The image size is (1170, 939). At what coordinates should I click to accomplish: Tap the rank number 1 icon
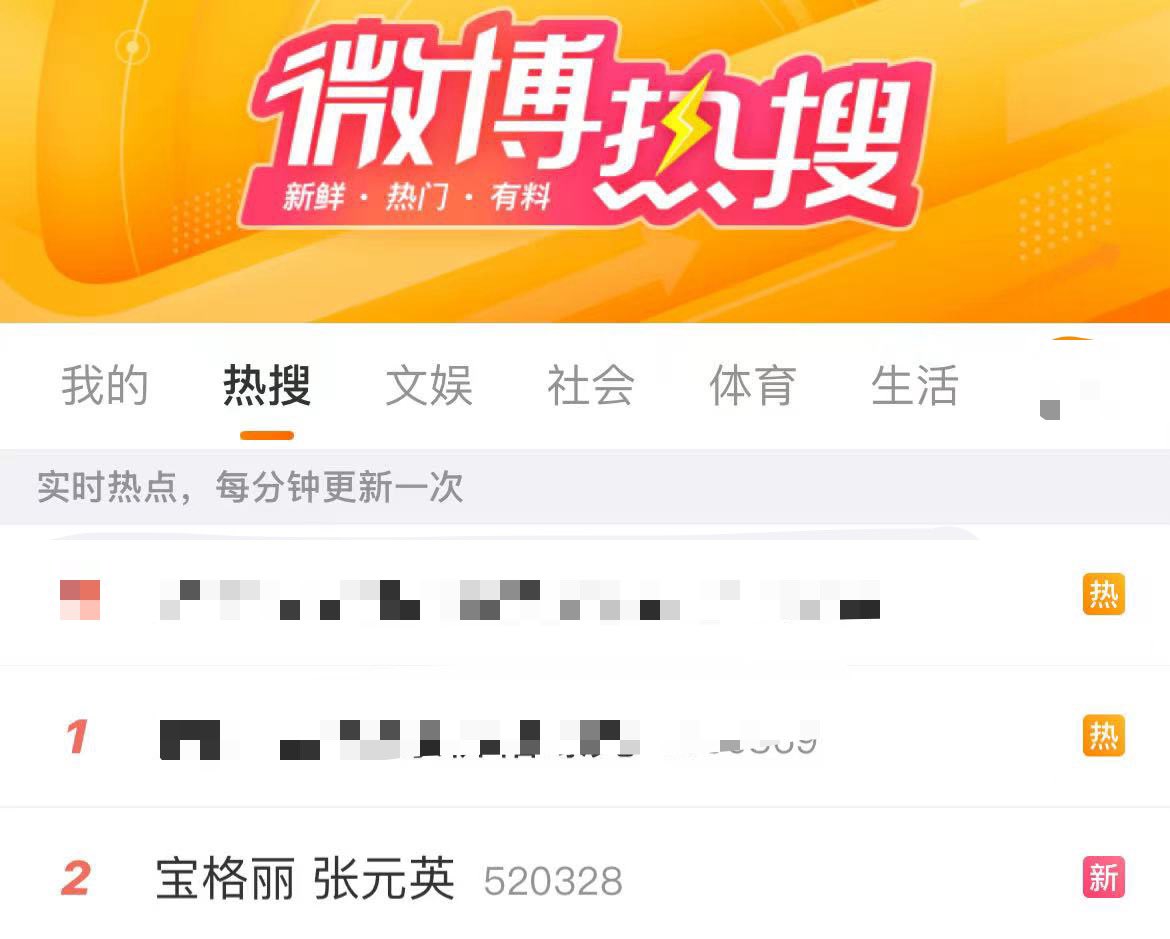[77, 737]
